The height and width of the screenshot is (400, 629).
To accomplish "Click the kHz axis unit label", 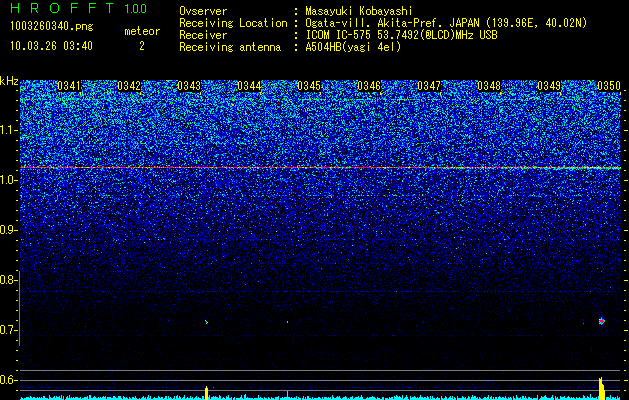I will pyautogui.click(x=9, y=81).
